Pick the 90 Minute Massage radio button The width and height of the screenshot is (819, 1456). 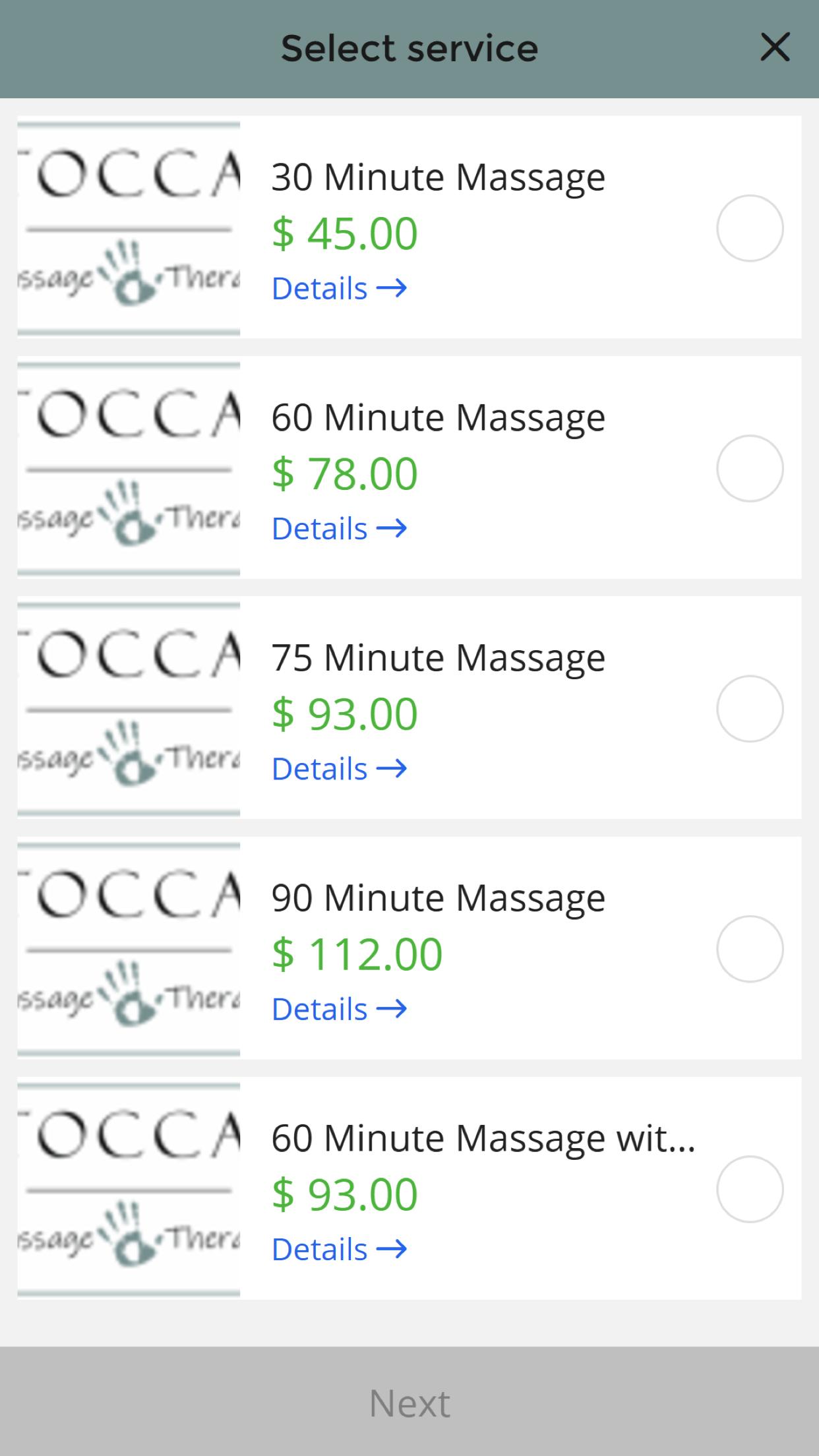point(750,949)
